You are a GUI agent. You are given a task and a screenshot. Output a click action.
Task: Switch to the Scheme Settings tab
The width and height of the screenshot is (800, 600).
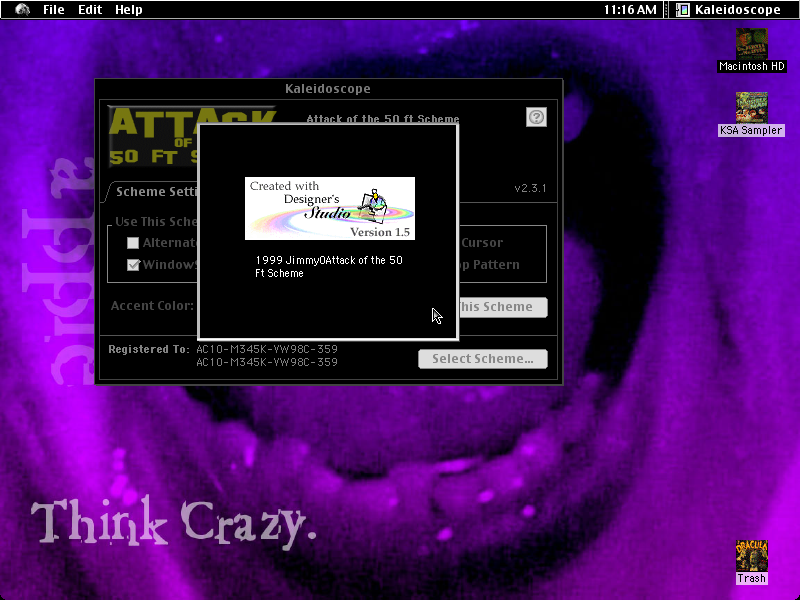coord(152,192)
